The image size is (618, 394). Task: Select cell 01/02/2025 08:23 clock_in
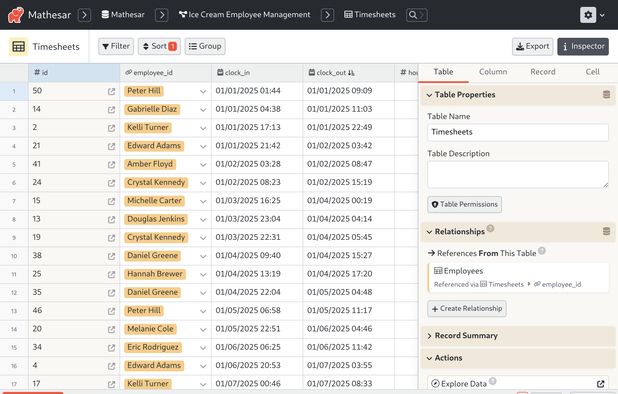click(257, 183)
